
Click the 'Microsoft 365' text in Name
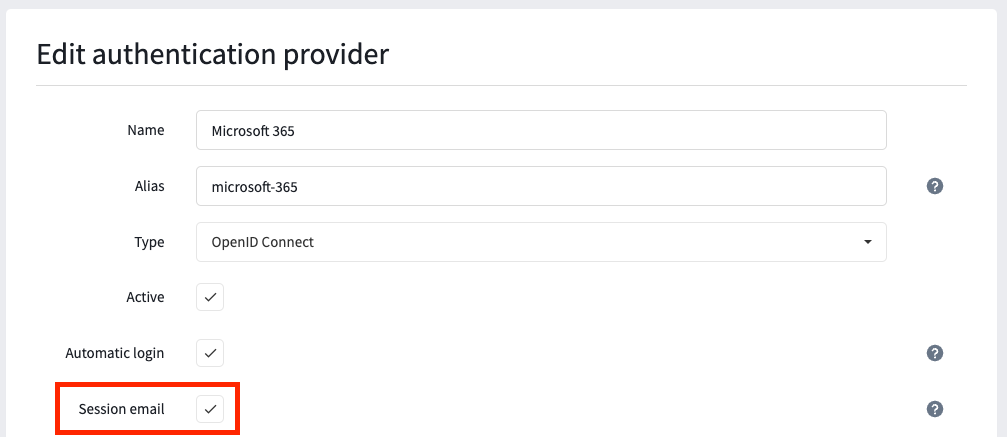(x=253, y=131)
